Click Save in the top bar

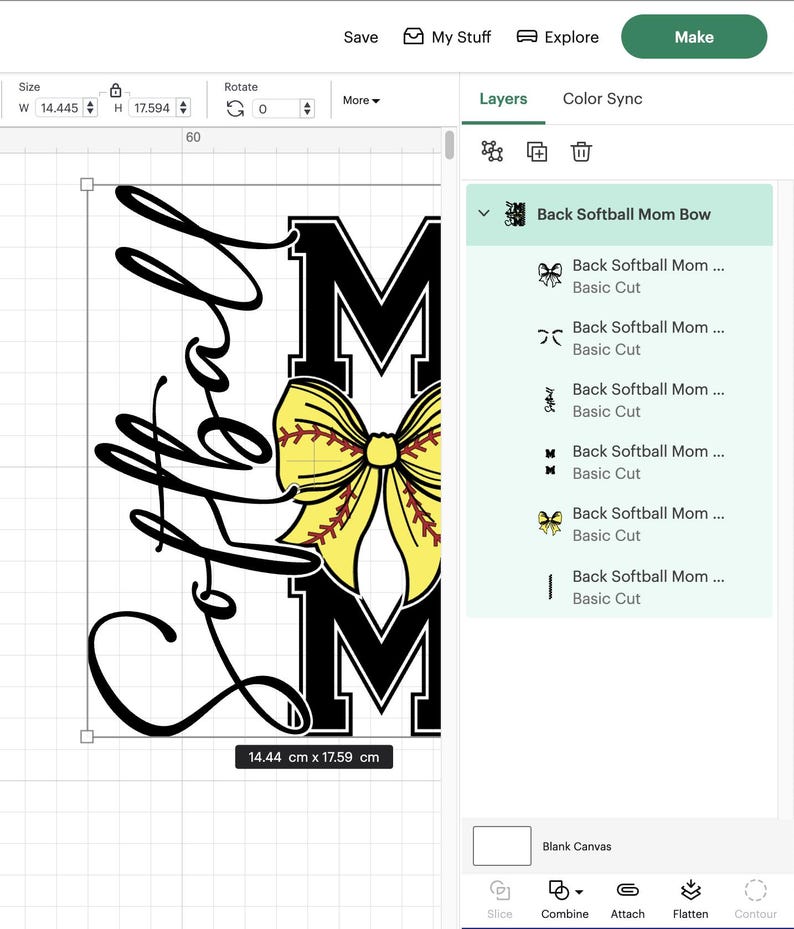(360, 37)
